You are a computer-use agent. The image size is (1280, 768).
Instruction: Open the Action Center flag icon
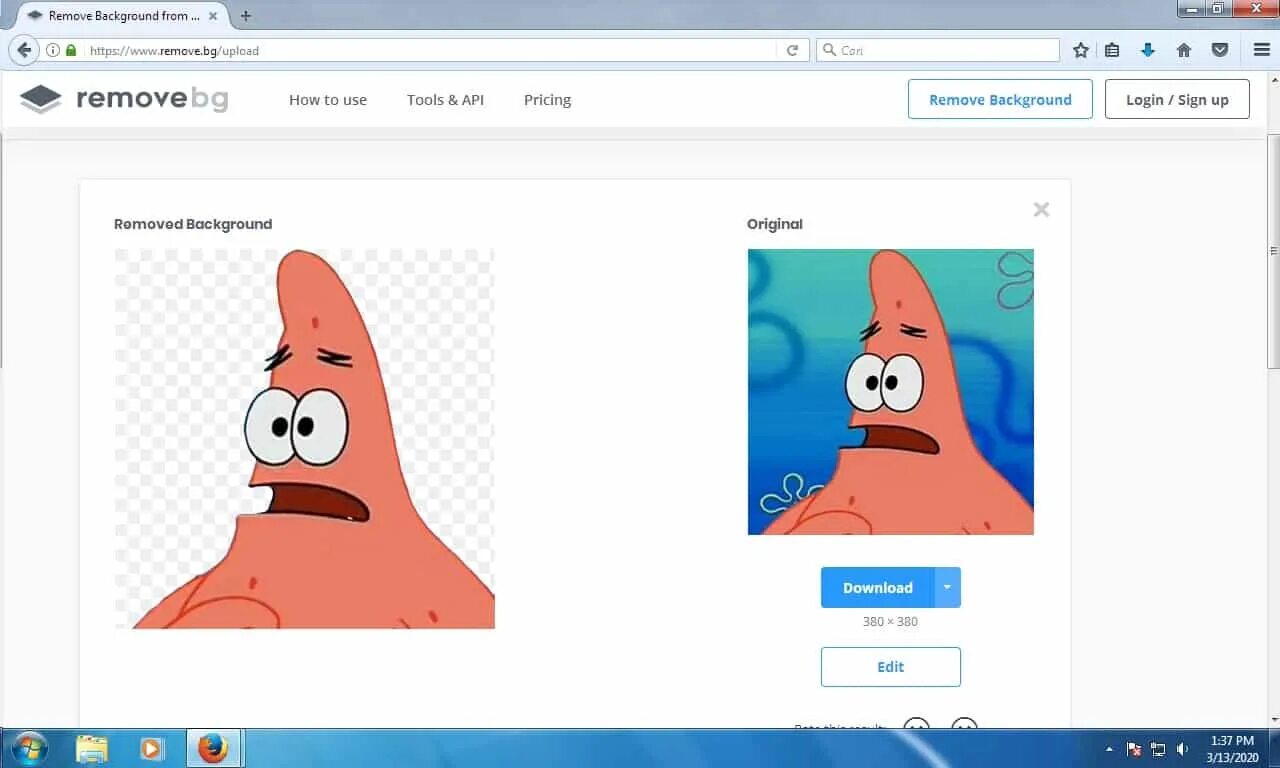1134,749
